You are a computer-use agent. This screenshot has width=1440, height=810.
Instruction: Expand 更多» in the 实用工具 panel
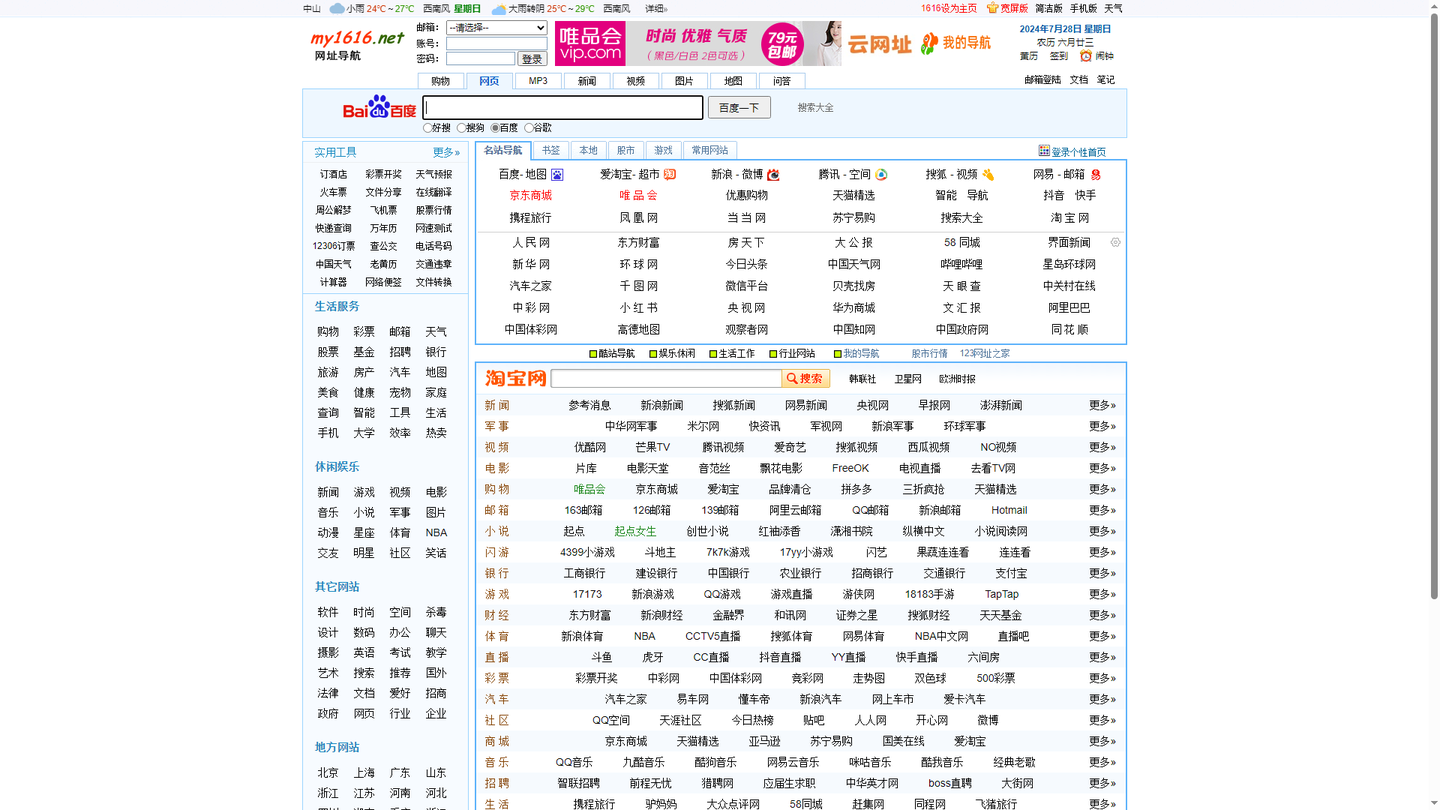(446, 152)
